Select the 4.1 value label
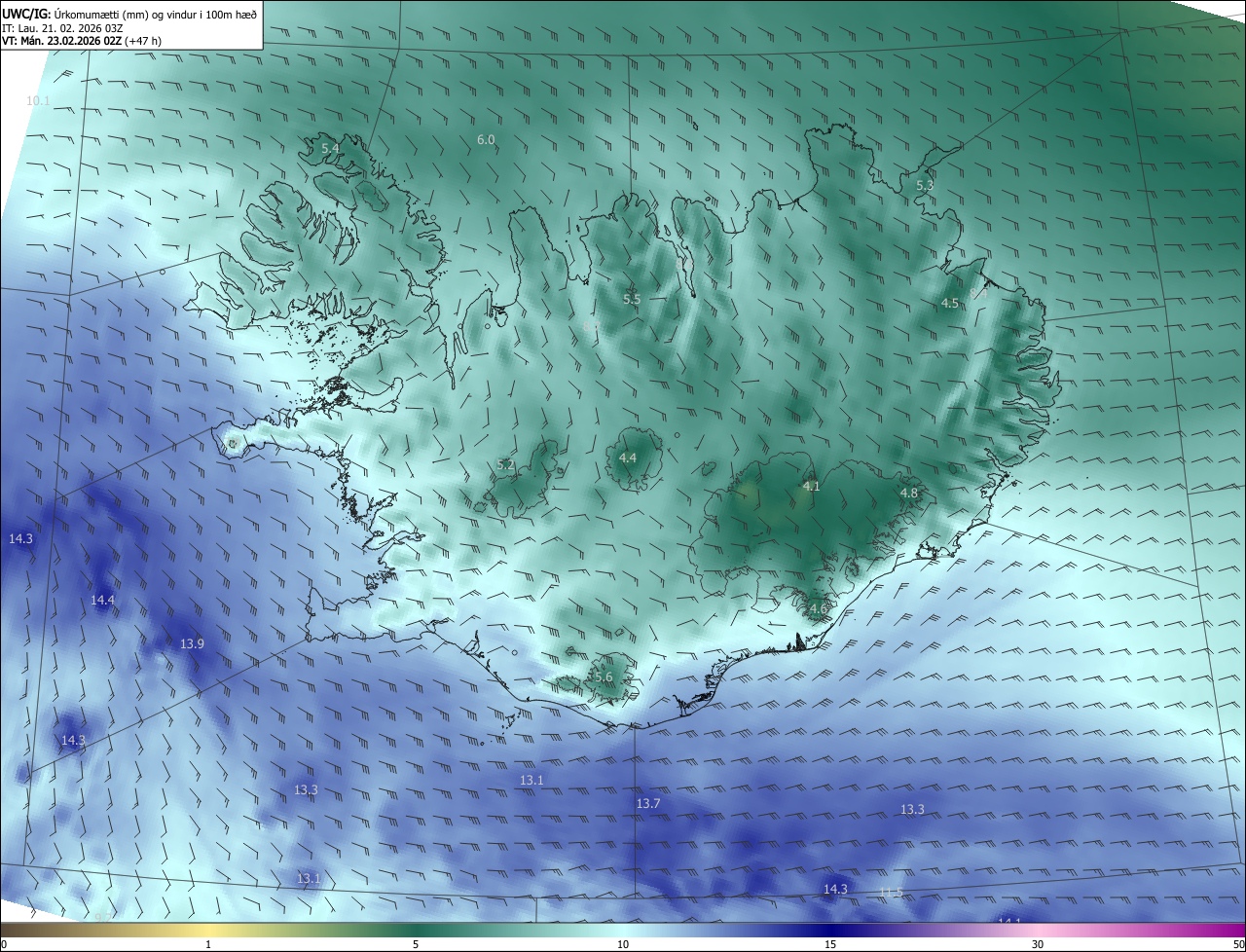 coord(812,486)
